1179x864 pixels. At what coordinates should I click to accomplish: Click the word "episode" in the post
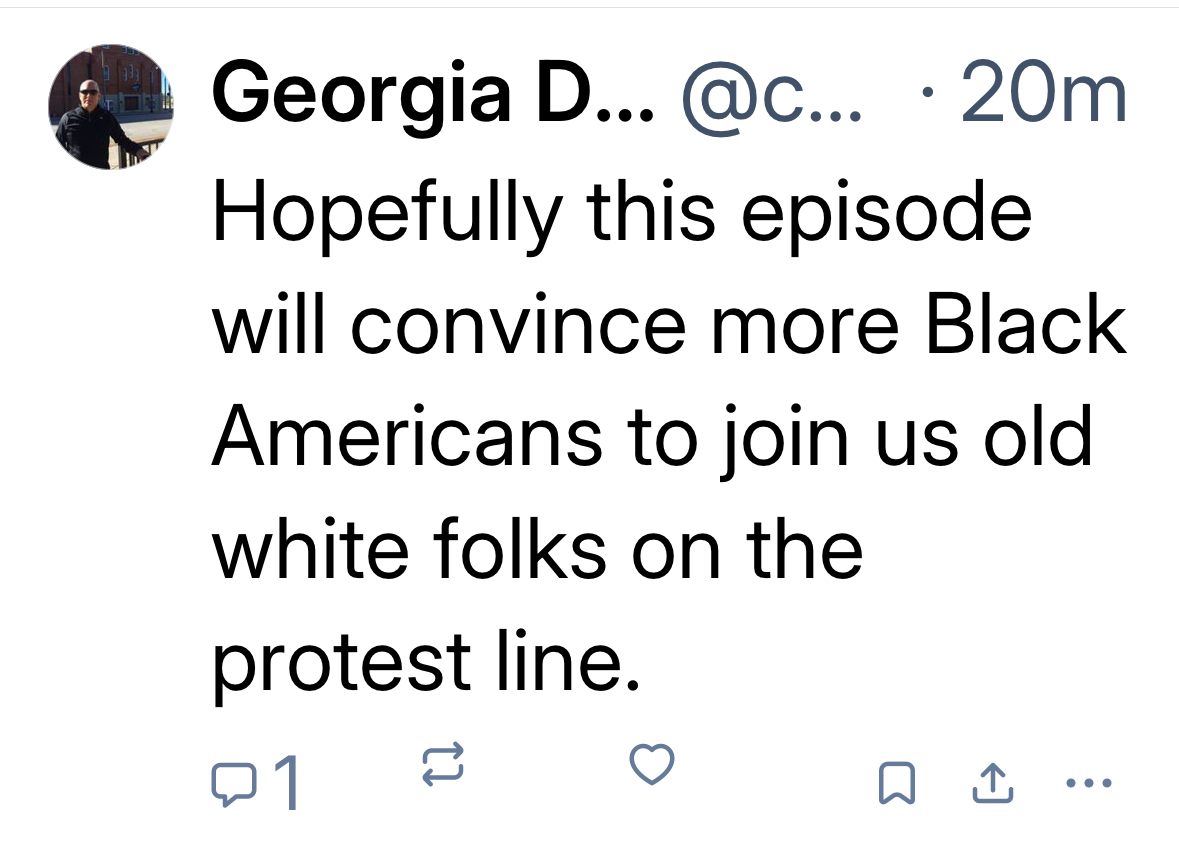[886, 215]
